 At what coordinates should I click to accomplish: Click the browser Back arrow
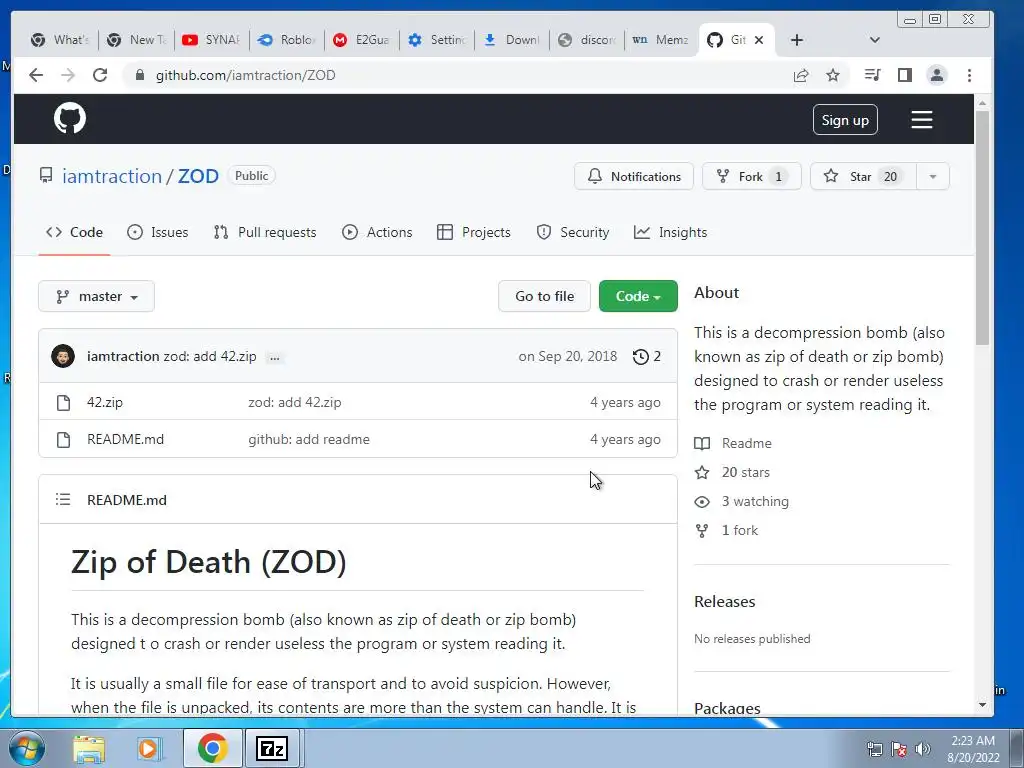click(36, 75)
